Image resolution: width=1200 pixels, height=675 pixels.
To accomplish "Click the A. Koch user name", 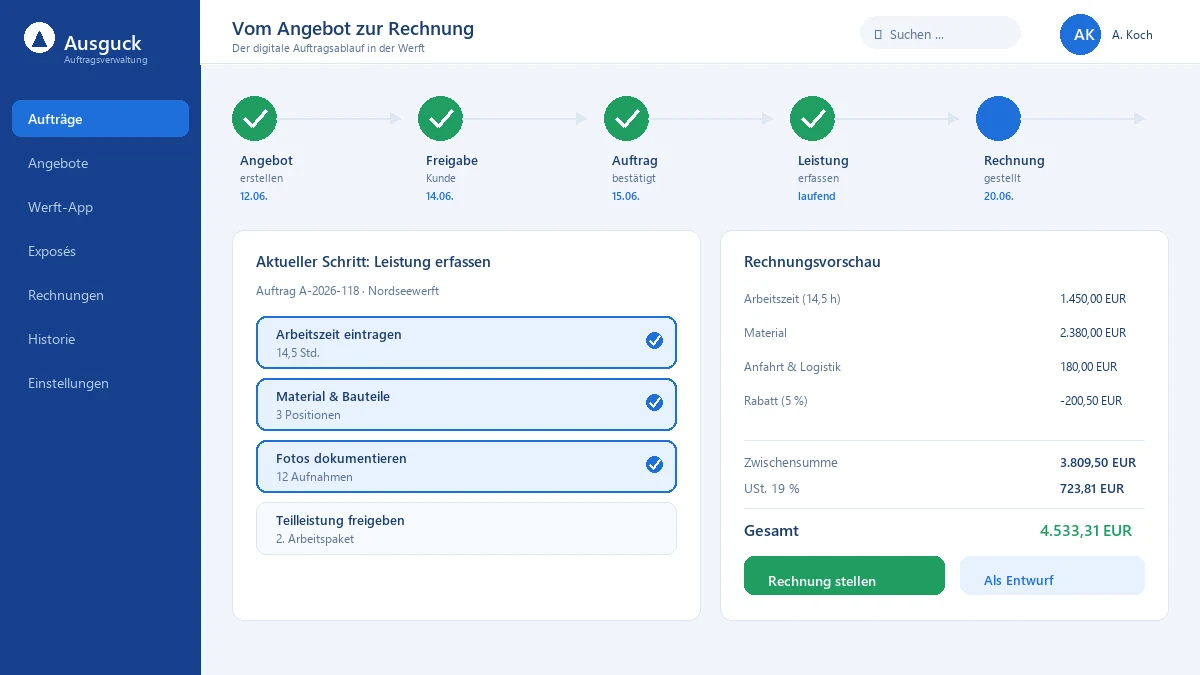I will coord(1132,35).
